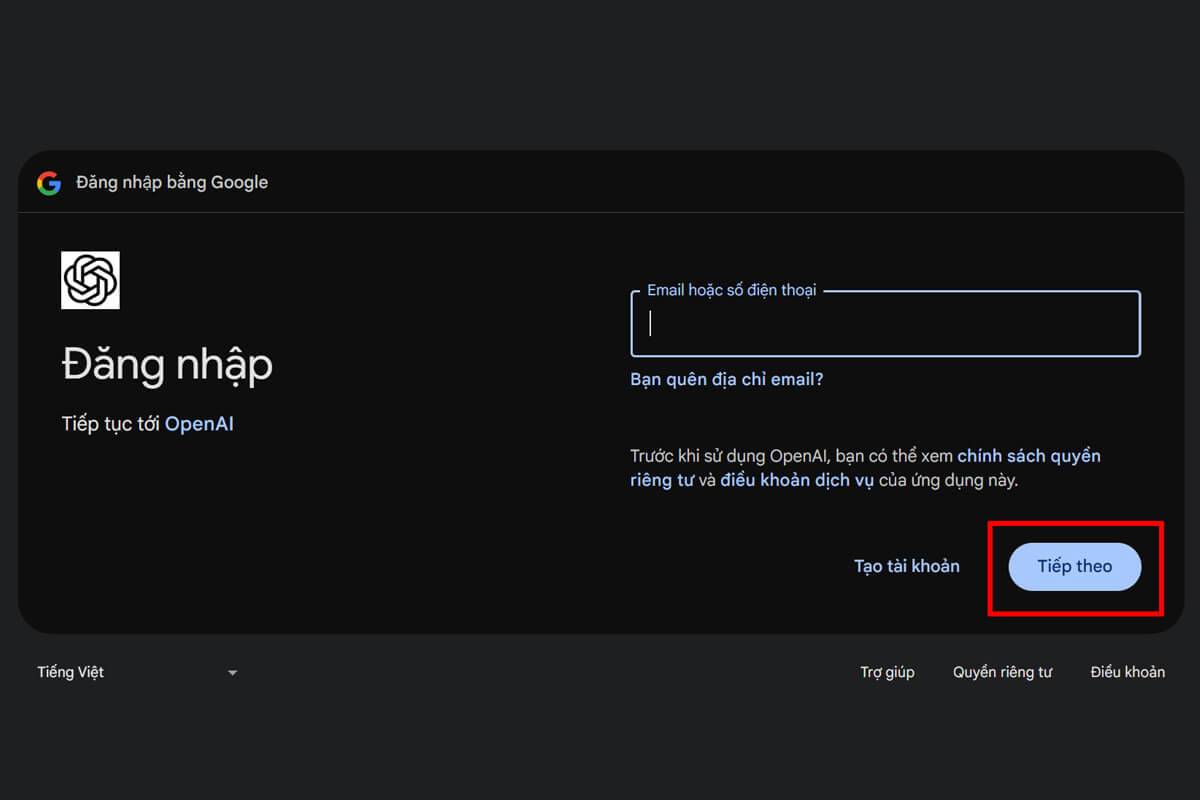Focus the Email hoặc số điện thoại field
This screenshot has height=800, width=1200.
pyautogui.click(x=885, y=324)
